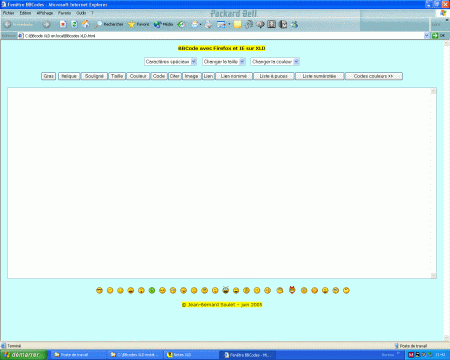
Task: Insert the green-faced smiley
Action: click(x=152, y=290)
